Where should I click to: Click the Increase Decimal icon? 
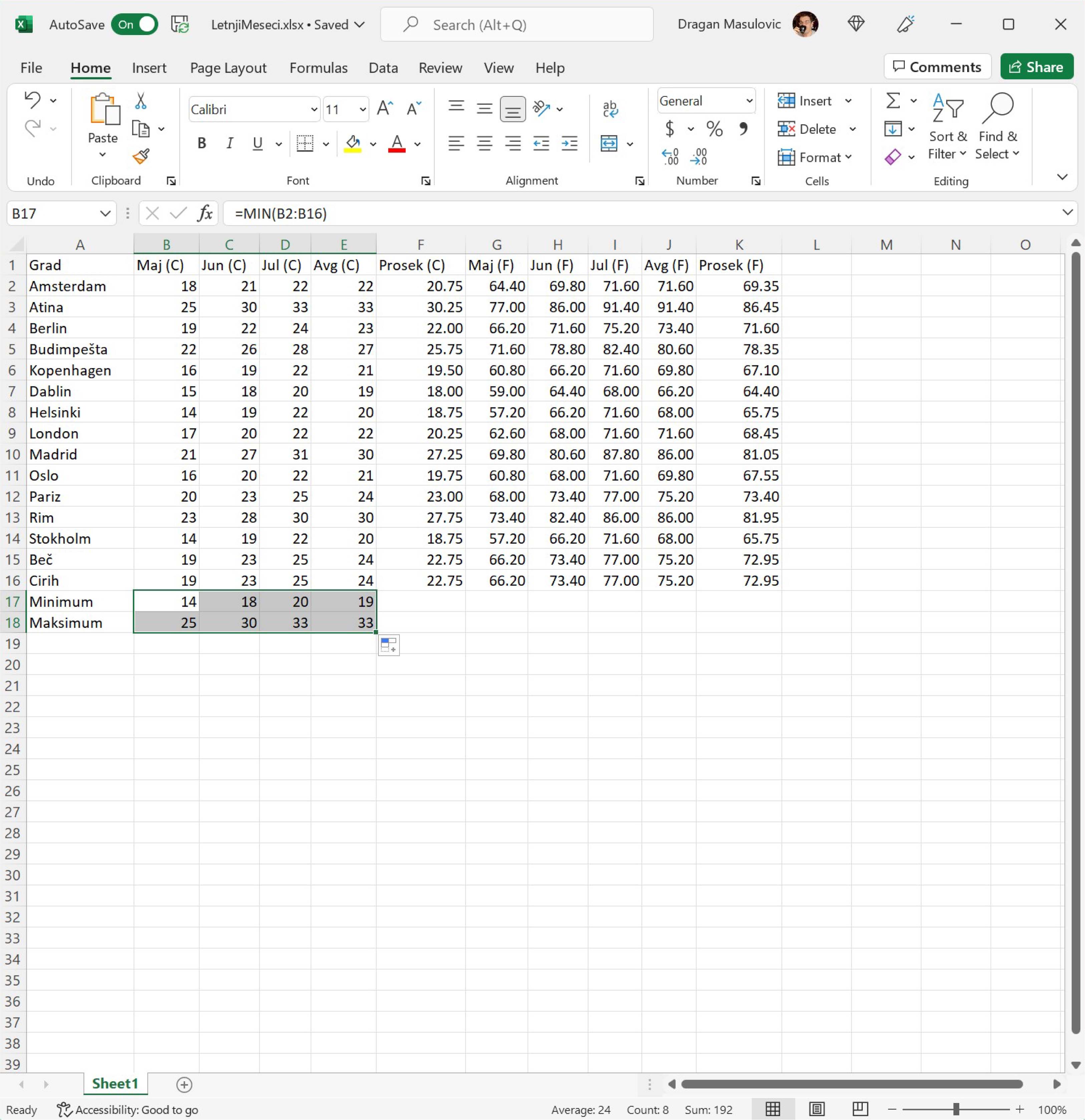670,157
